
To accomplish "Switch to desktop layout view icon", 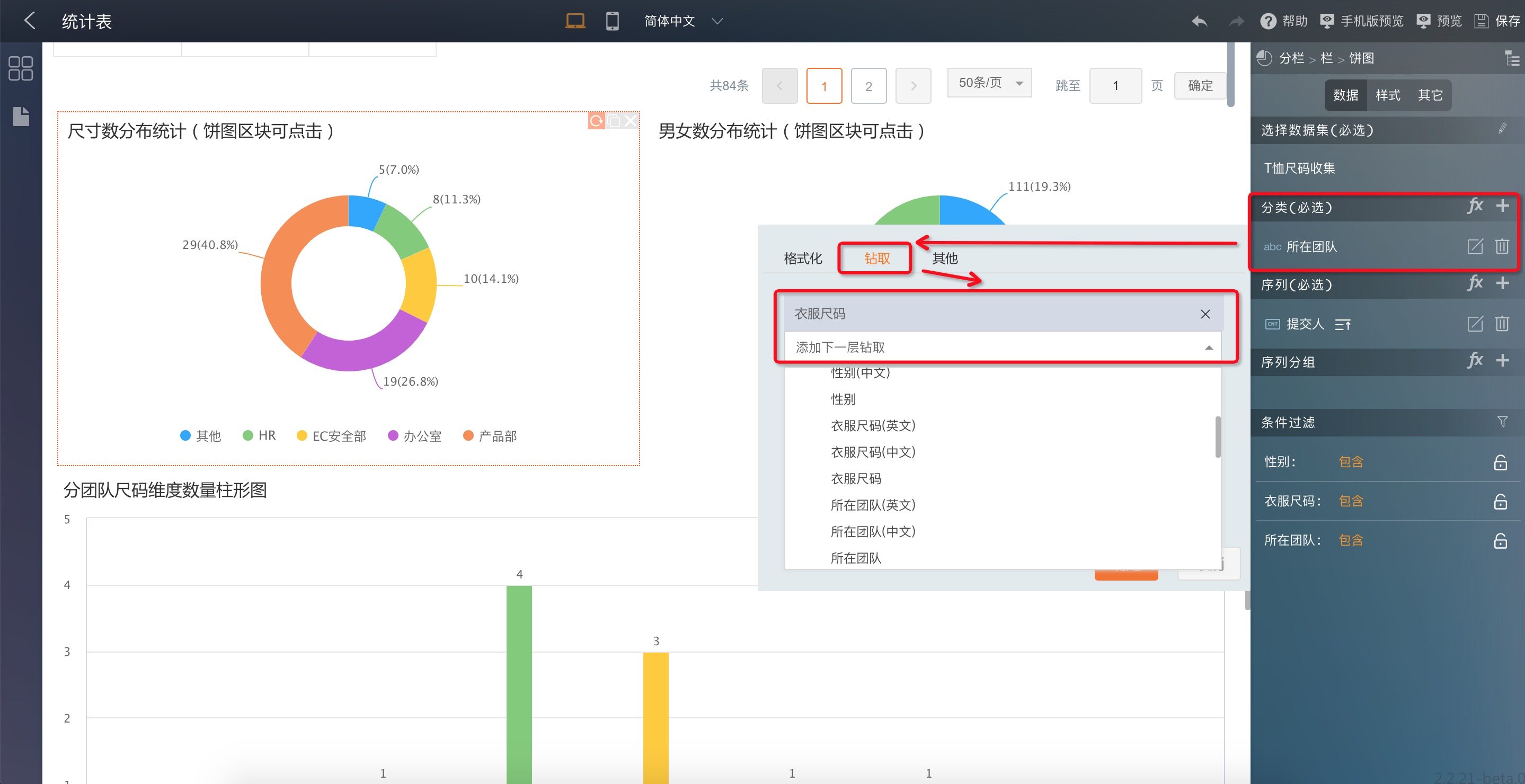I will (574, 21).
